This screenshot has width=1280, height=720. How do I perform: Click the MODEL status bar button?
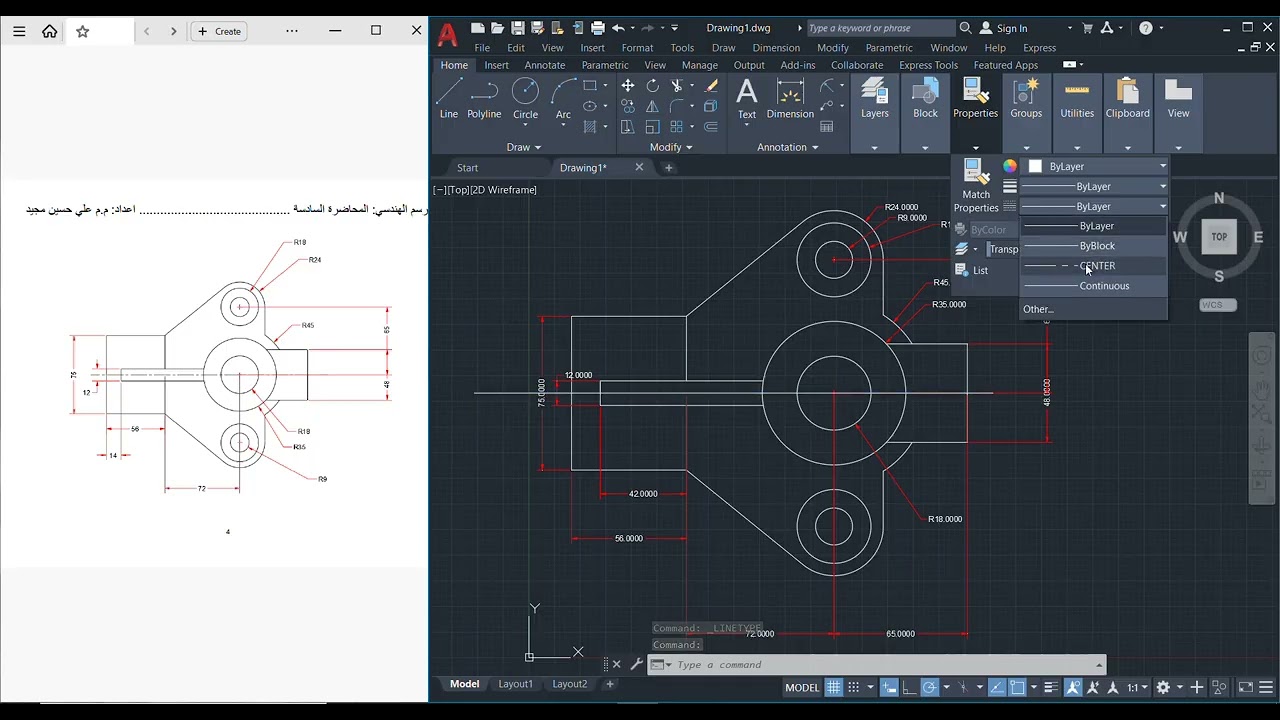tap(802, 688)
